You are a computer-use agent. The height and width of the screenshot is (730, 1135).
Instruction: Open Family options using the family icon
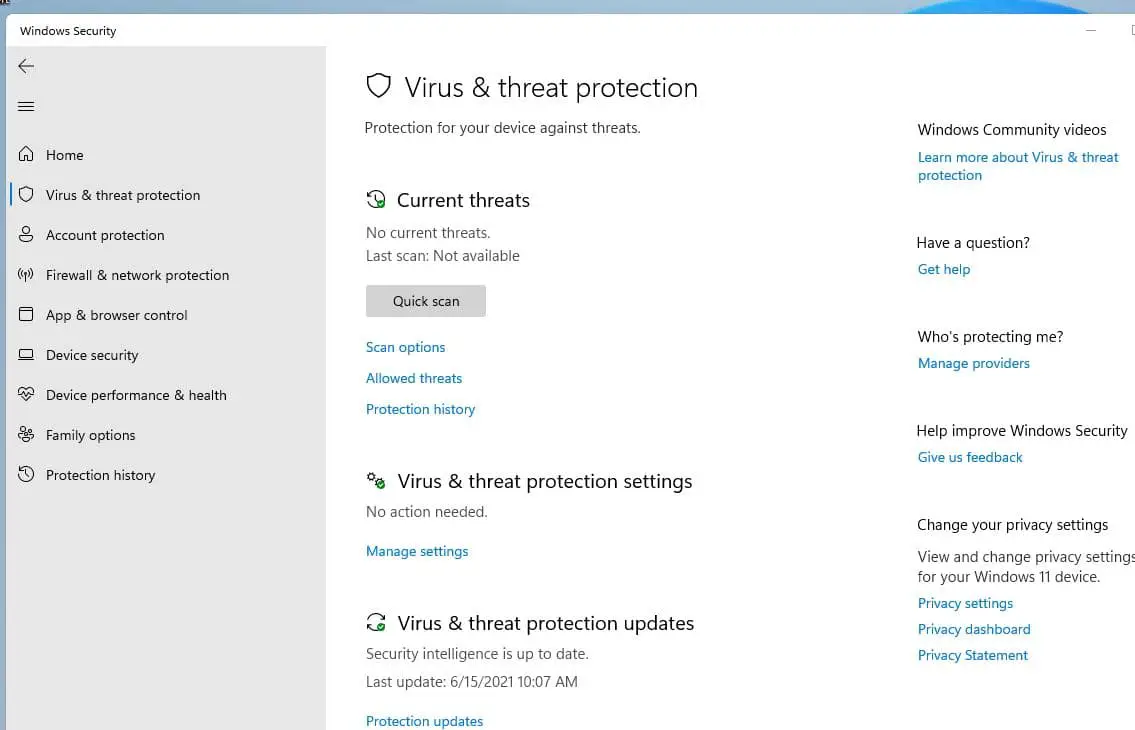coord(26,435)
